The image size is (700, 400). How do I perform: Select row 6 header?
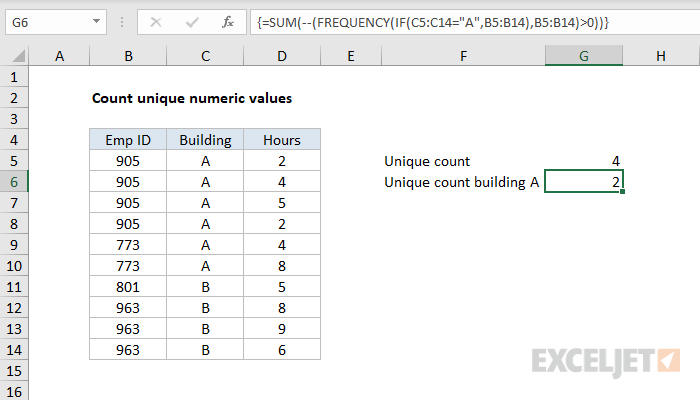coord(15,181)
